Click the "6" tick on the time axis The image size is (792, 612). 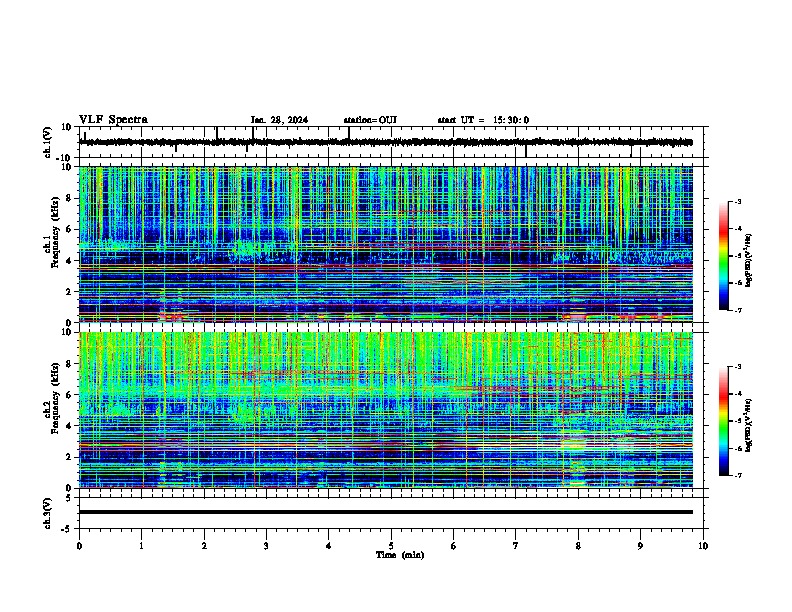(x=453, y=546)
